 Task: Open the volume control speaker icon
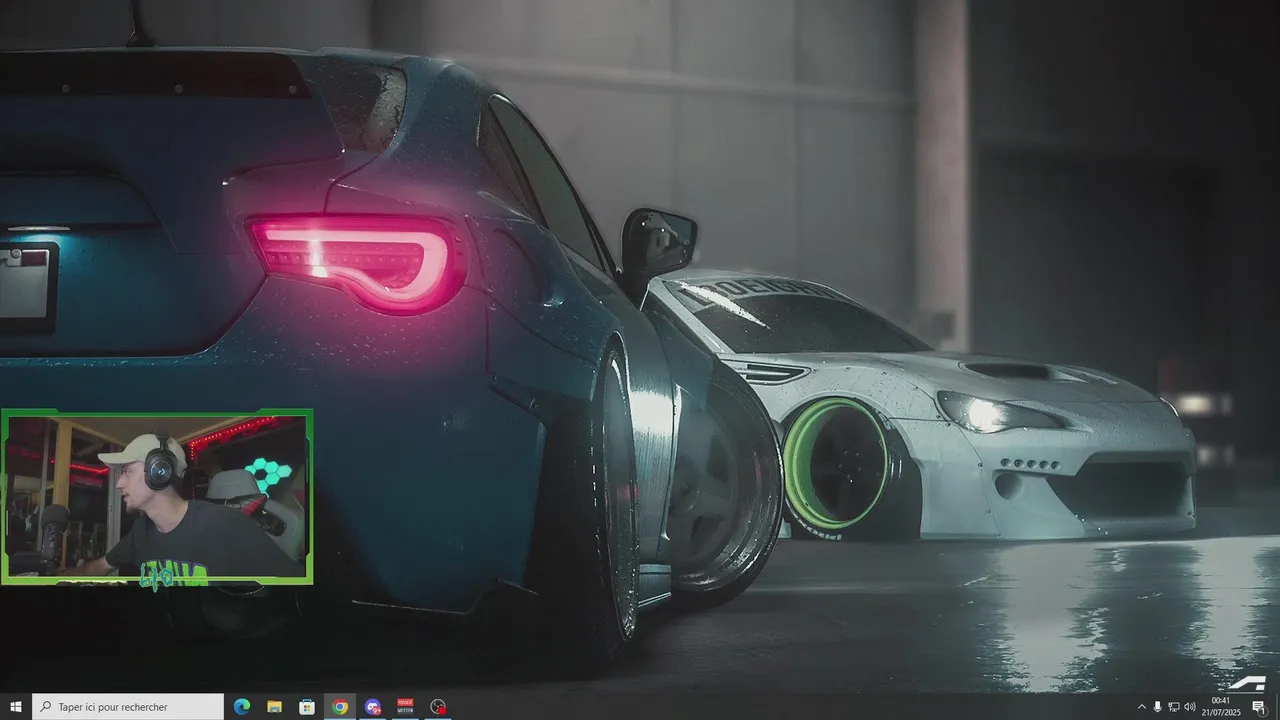[x=1190, y=707]
